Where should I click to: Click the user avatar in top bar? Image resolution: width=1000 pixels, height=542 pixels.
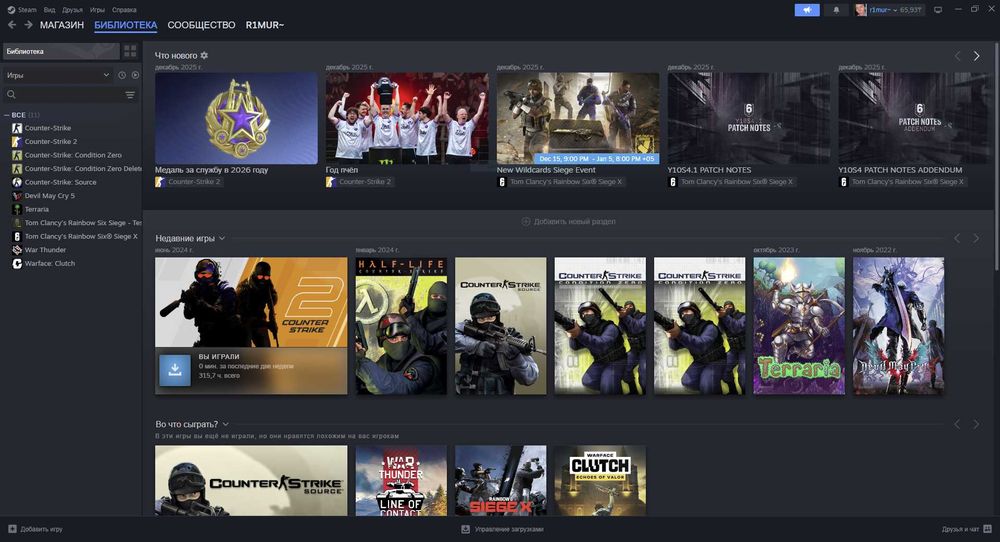coord(860,10)
